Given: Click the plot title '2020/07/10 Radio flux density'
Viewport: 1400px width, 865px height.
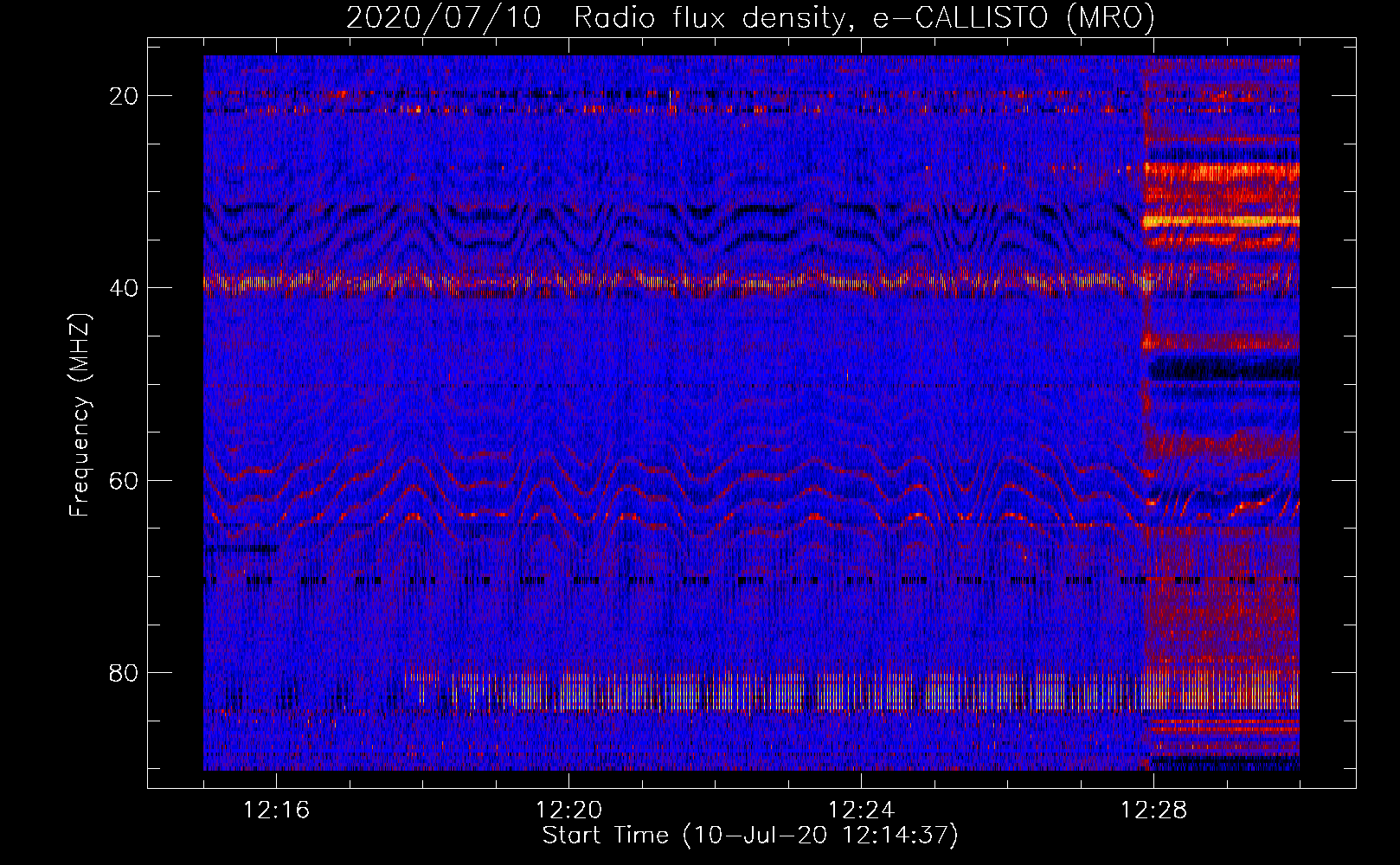Looking at the screenshot, I should [750, 18].
